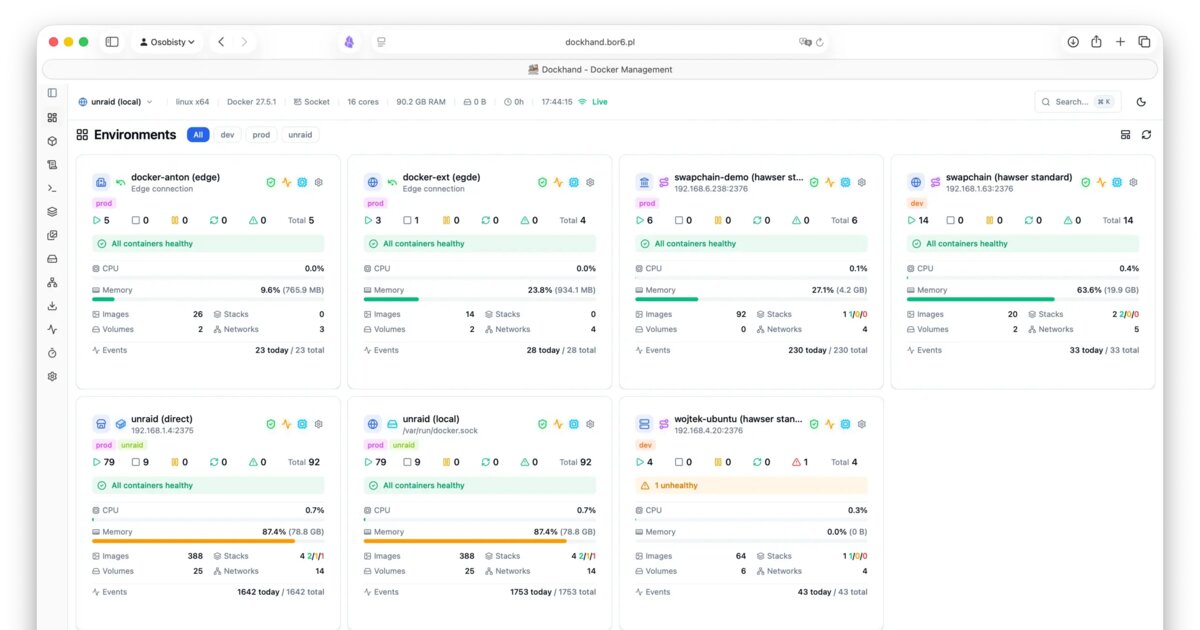This screenshot has width=1200, height=630.
Task: Switch the dashboard layout view
Action: click(1125, 135)
